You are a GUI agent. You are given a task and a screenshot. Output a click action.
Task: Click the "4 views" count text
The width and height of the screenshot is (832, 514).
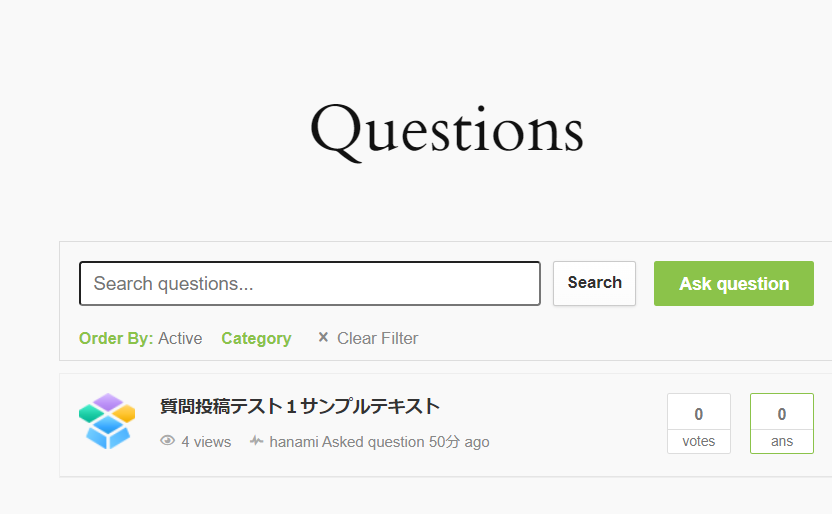[x=206, y=441]
